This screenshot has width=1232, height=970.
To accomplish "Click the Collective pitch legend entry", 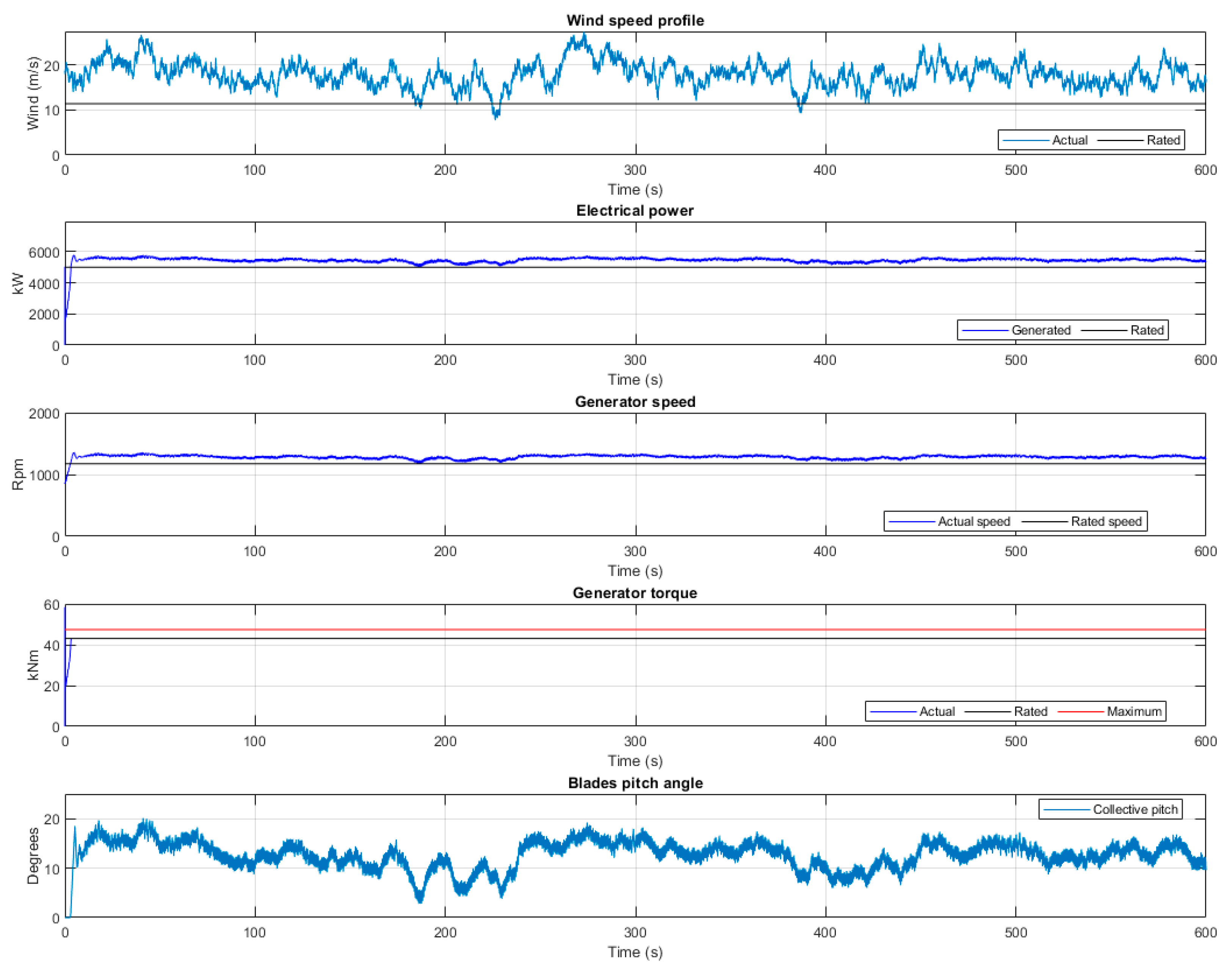I will click(x=1135, y=809).
